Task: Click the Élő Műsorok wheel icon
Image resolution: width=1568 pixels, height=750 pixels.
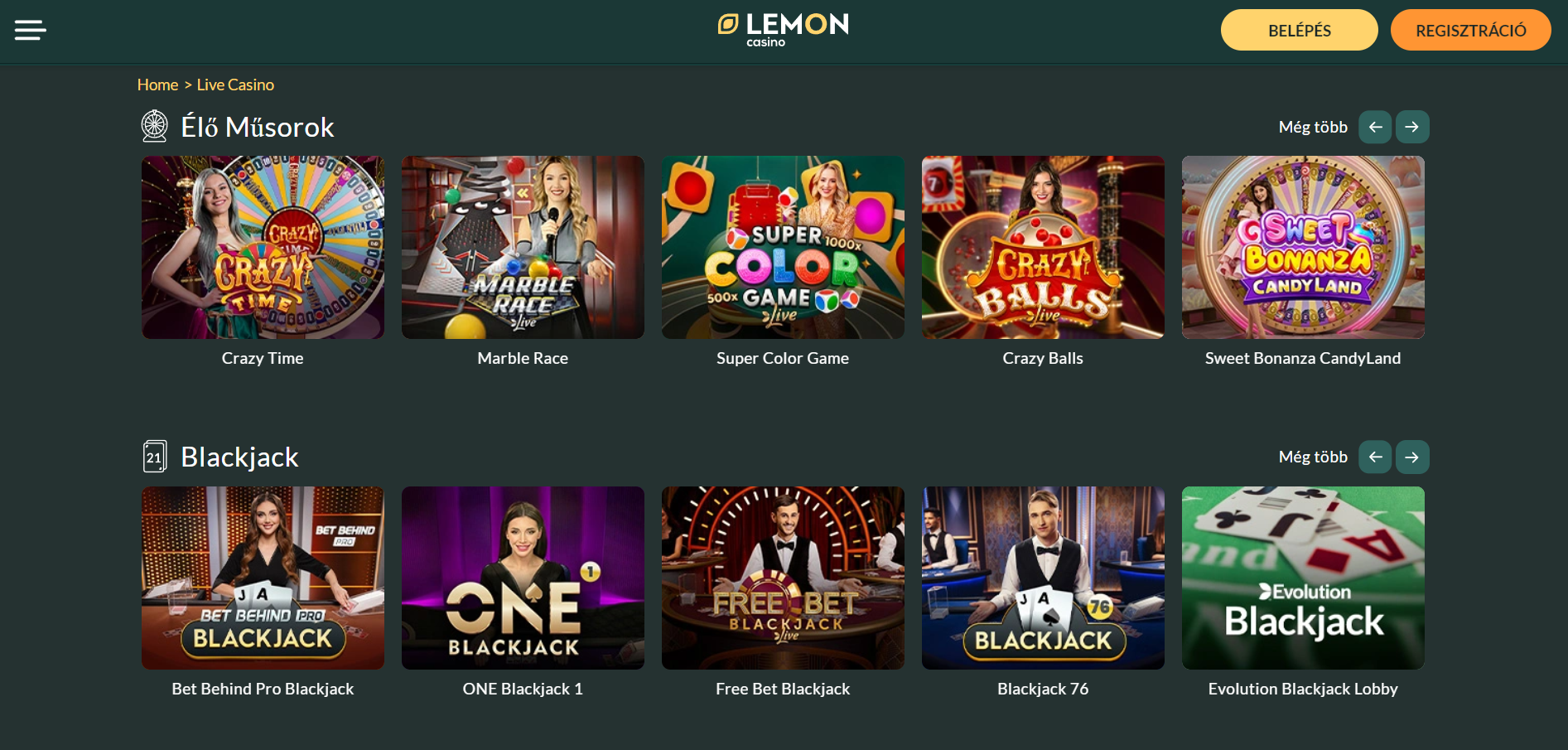Action: pos(154,126)
